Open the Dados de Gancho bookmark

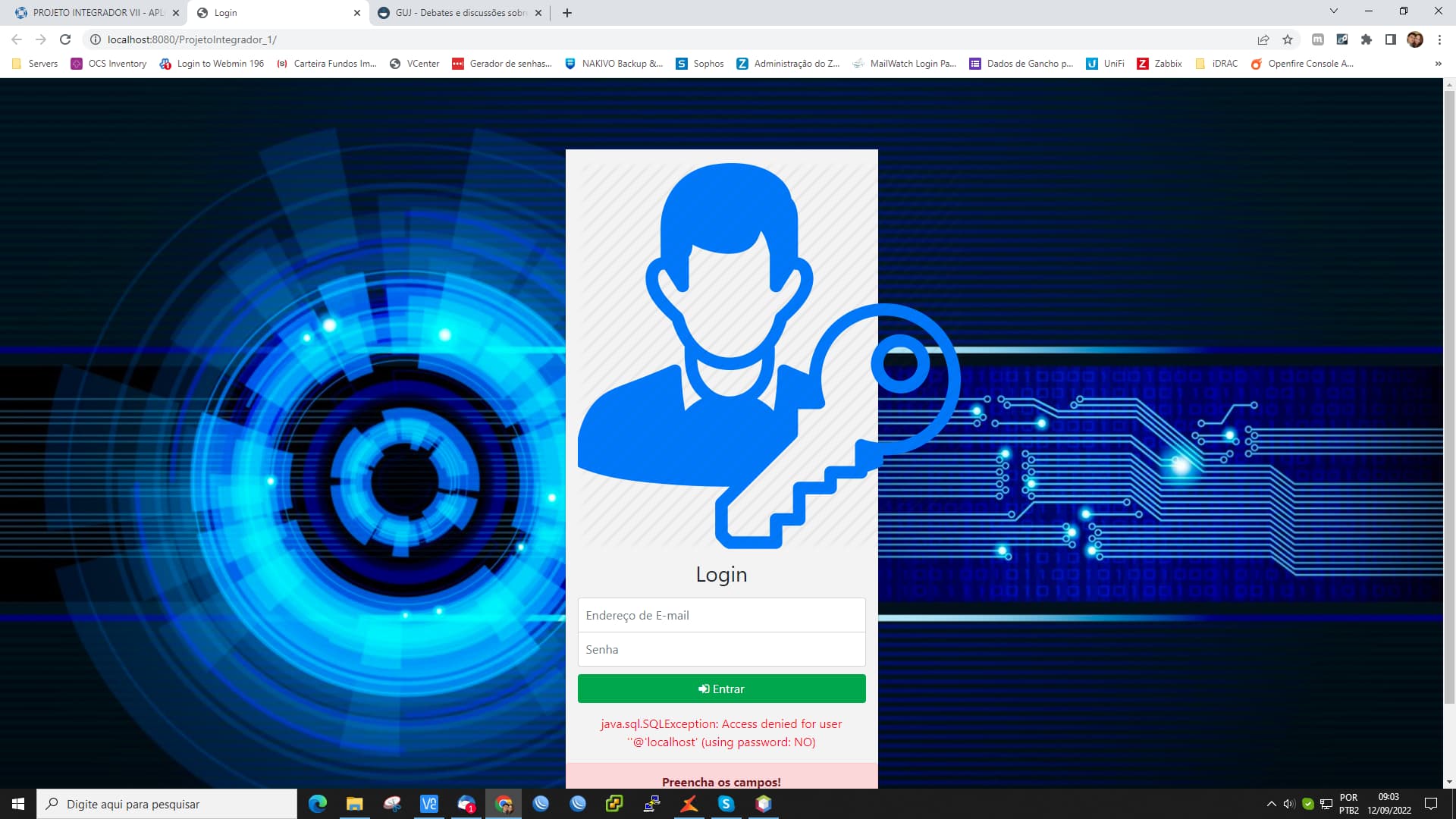click(1021, 64)
